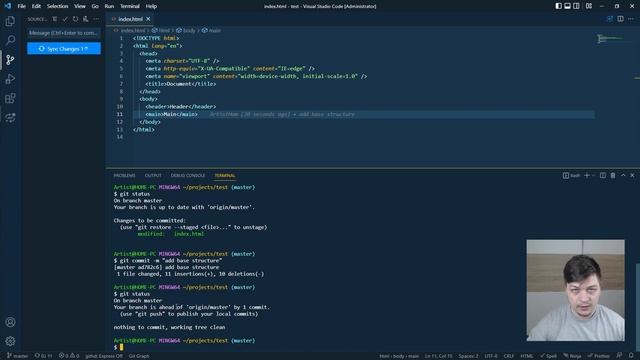Viewport: 640px width, 360px height.
Task: Click the master branch in status bar
Action: 18,356
